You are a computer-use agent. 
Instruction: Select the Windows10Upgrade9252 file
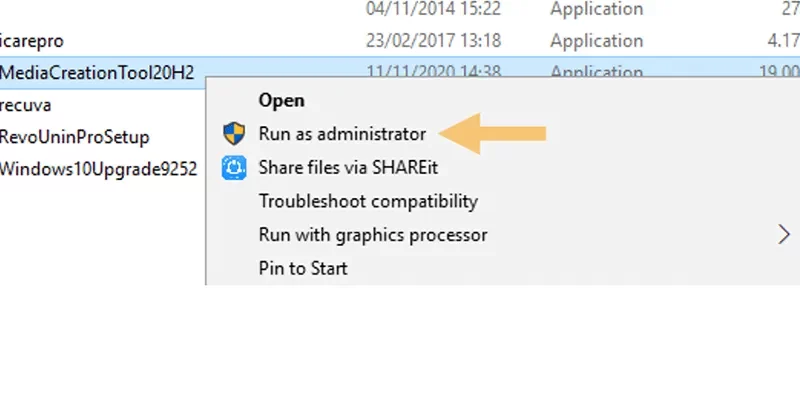pos(98,169)
